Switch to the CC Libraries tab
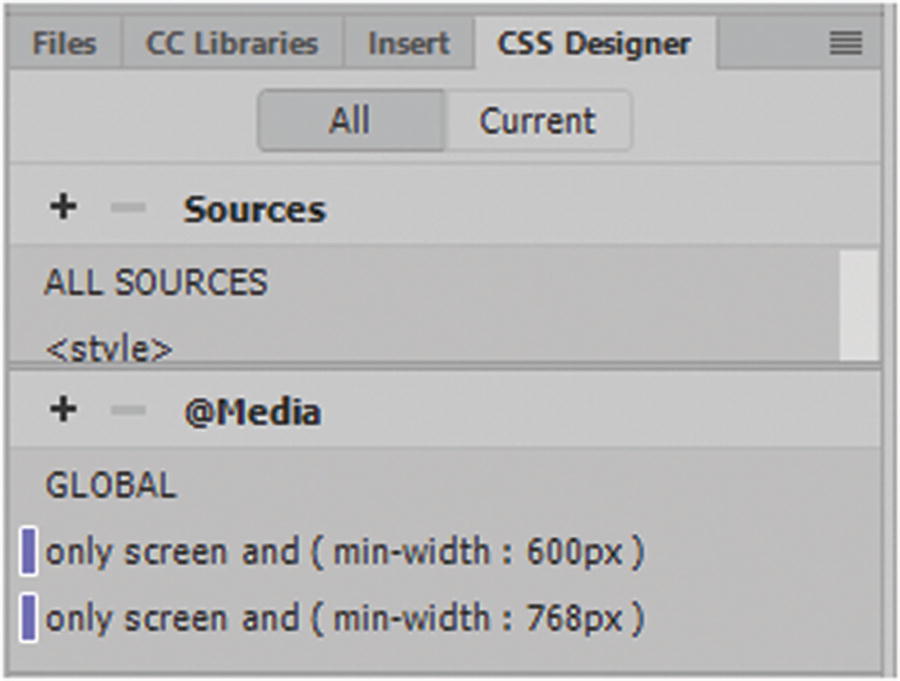The width and height of the screenshot is (900, 681). pos(232,44)
